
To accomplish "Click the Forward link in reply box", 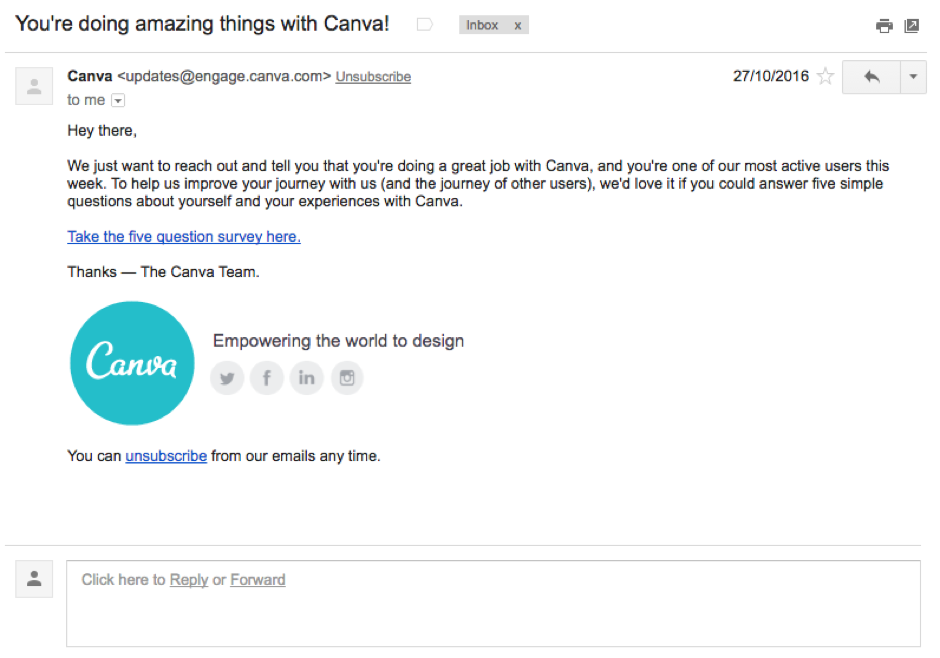I will 258,580.
